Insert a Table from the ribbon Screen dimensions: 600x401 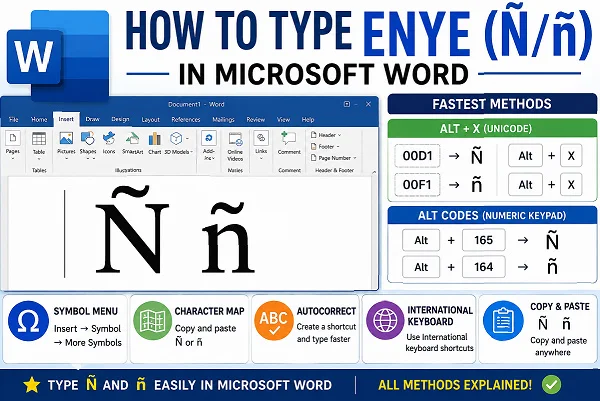[x=39, y=144]
